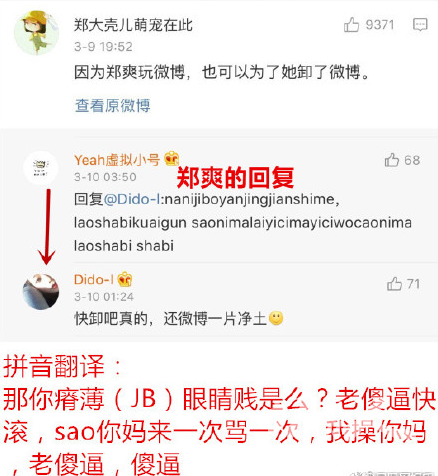
Task: Like the Yeah虚拟小号 reply with 68 likes
Action: 392,160
